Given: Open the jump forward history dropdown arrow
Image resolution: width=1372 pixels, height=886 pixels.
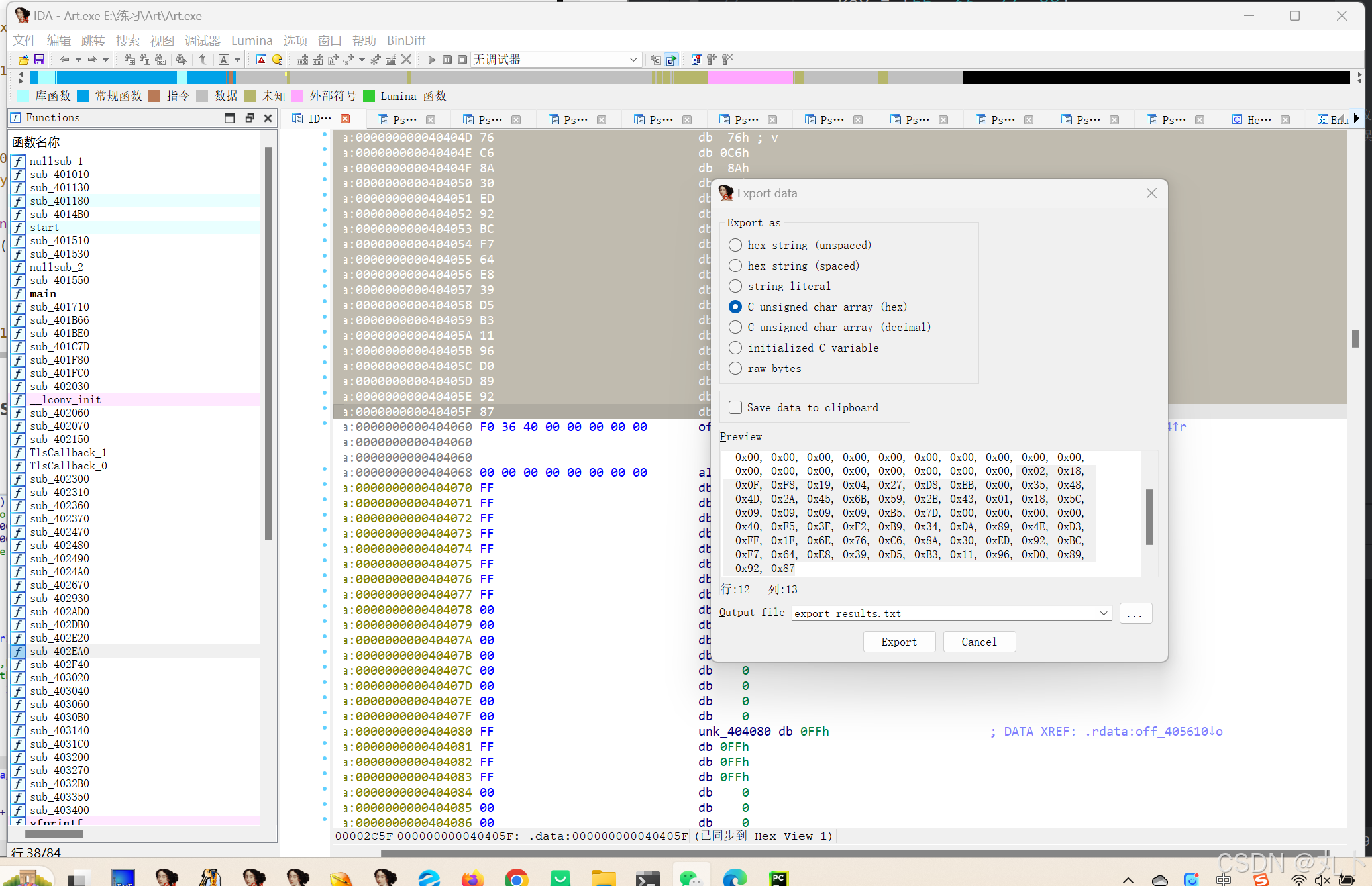Looking at the screenshot, I should point(105,60).
